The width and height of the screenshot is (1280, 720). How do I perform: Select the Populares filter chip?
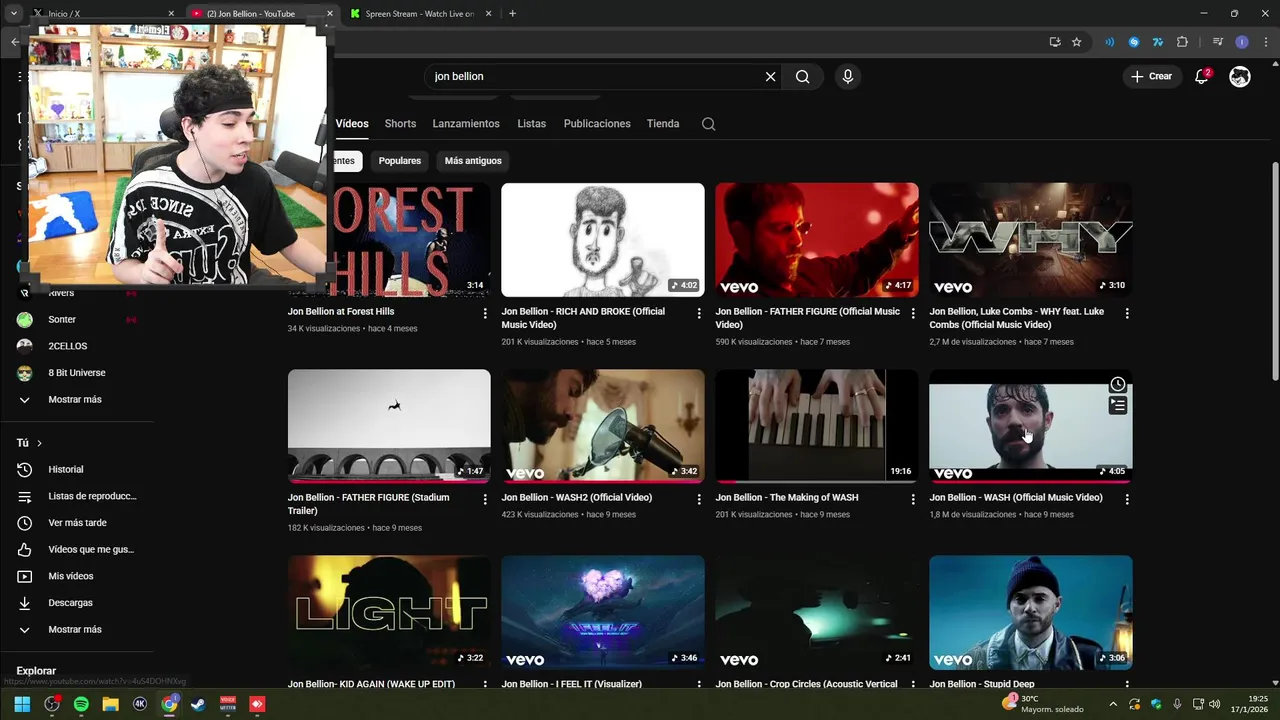click(x=400, y=161)
